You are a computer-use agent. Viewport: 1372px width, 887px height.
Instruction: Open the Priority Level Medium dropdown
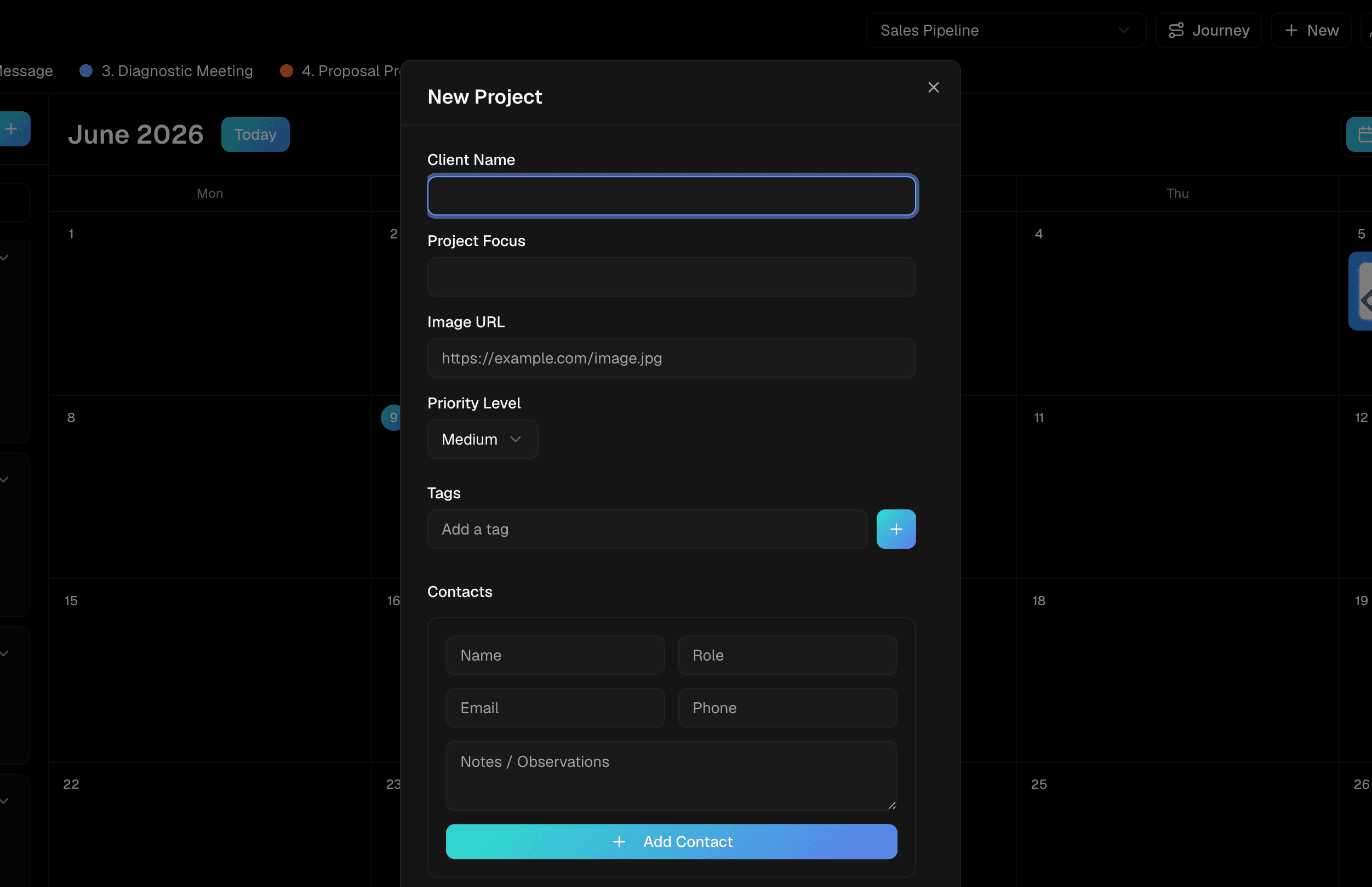(482, 440)
